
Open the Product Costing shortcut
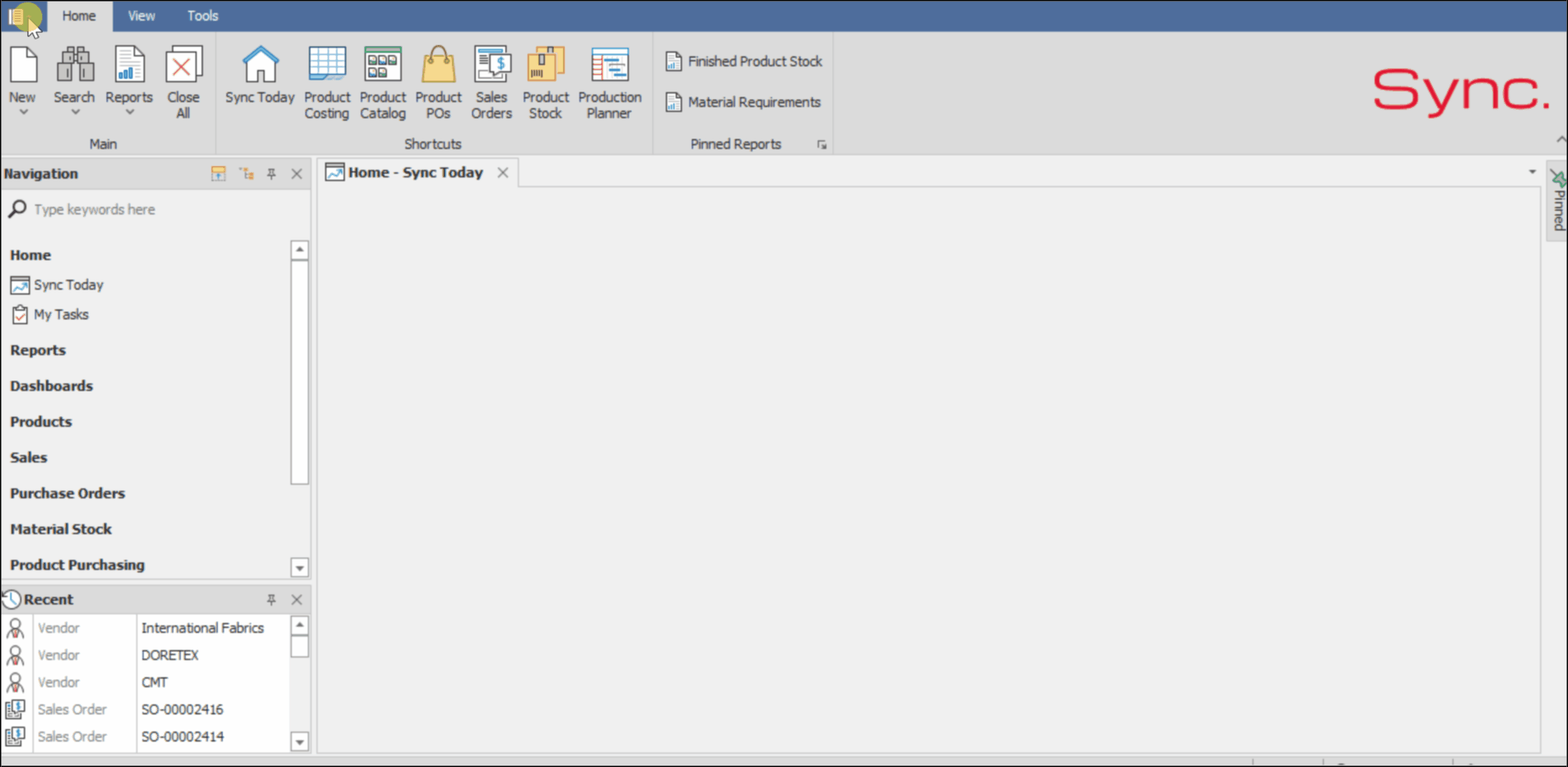coord(327,82)
